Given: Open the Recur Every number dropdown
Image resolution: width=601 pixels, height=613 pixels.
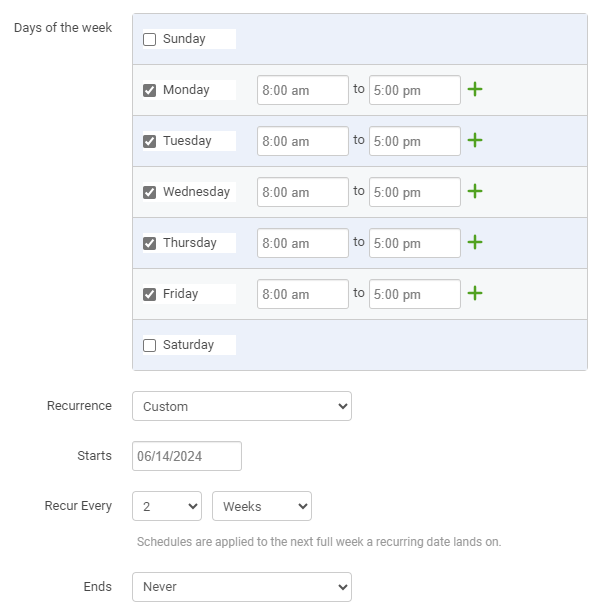Looking at the screenshot, I should (x=167, y=506).
